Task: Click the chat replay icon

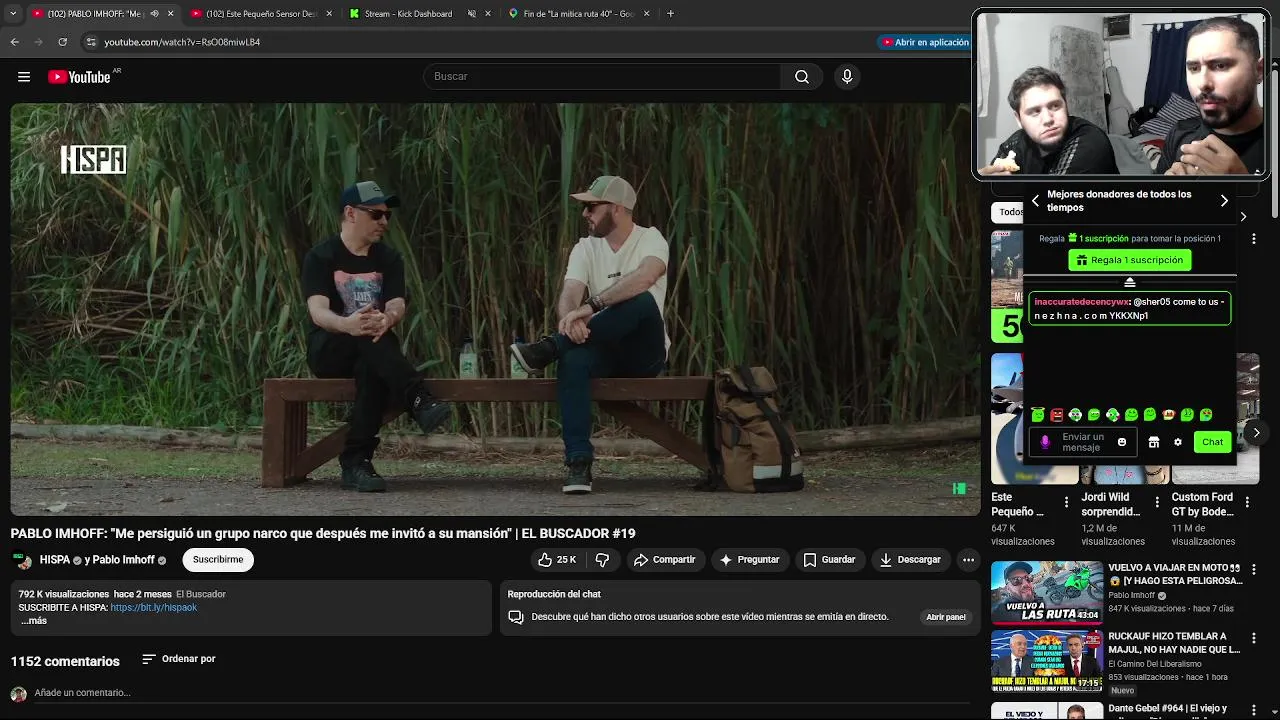Action: tap(516, 617)
